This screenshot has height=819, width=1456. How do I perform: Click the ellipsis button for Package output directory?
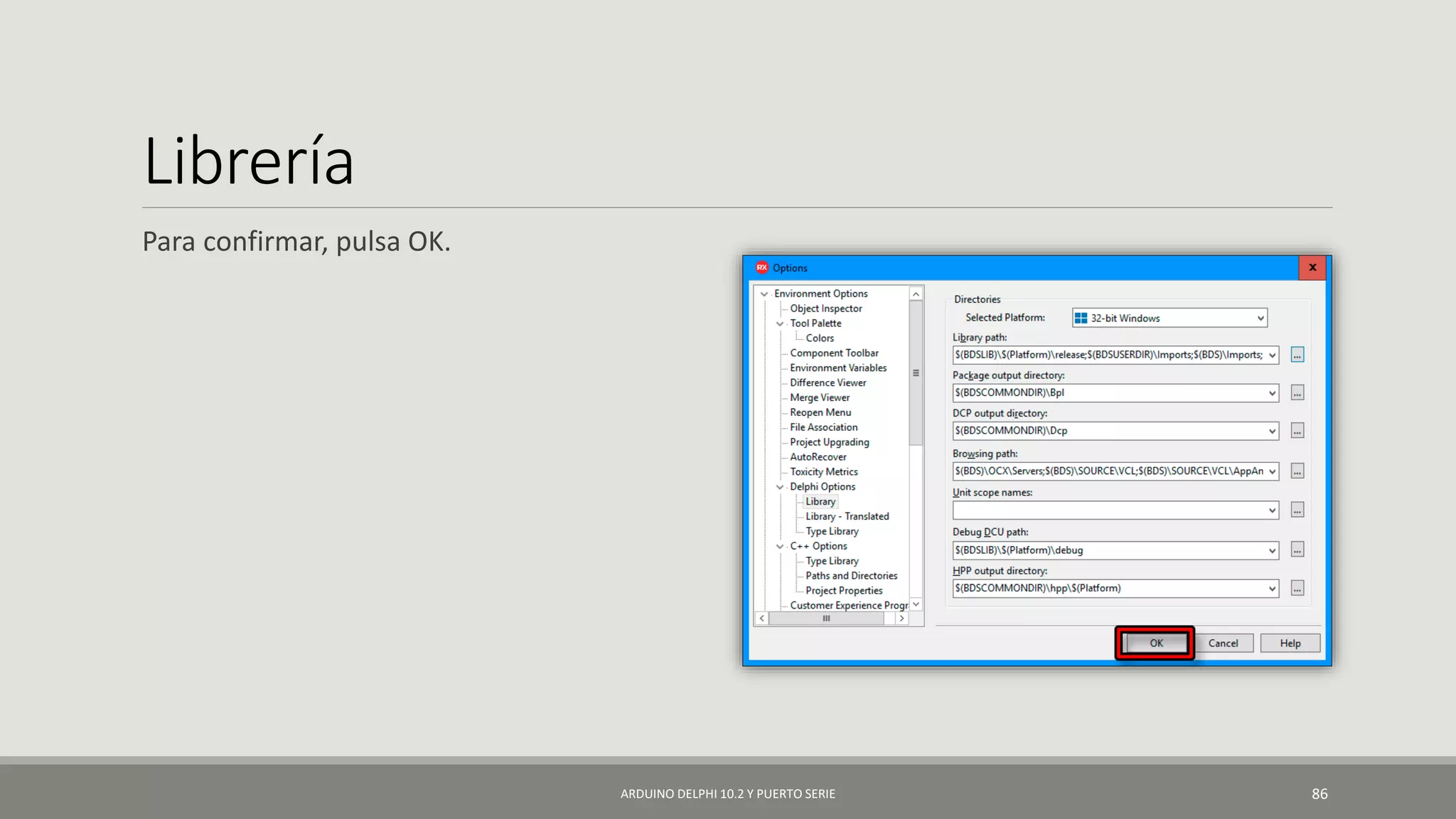point(1297,392)
